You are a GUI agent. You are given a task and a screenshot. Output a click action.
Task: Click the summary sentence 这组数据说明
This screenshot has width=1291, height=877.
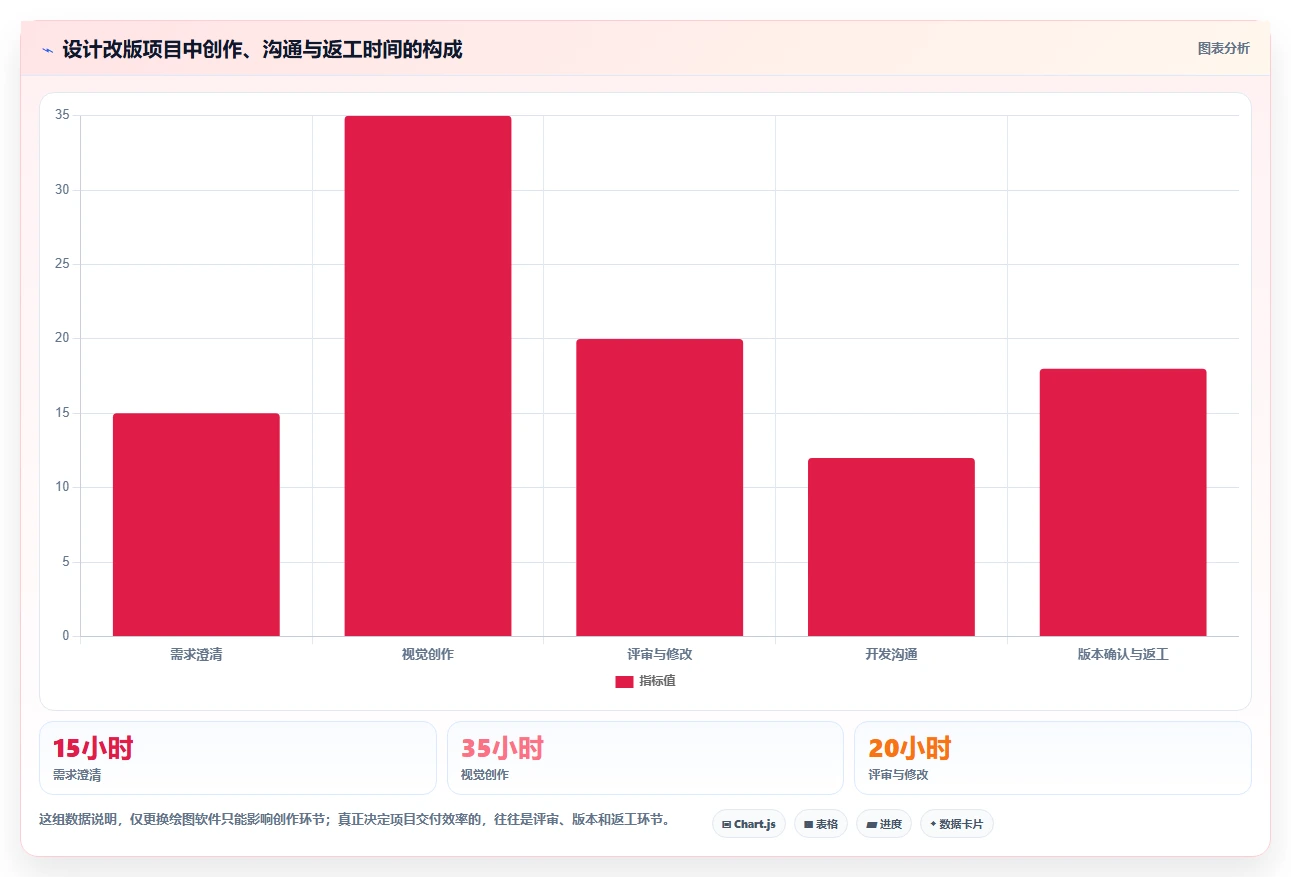pos(354,820)
